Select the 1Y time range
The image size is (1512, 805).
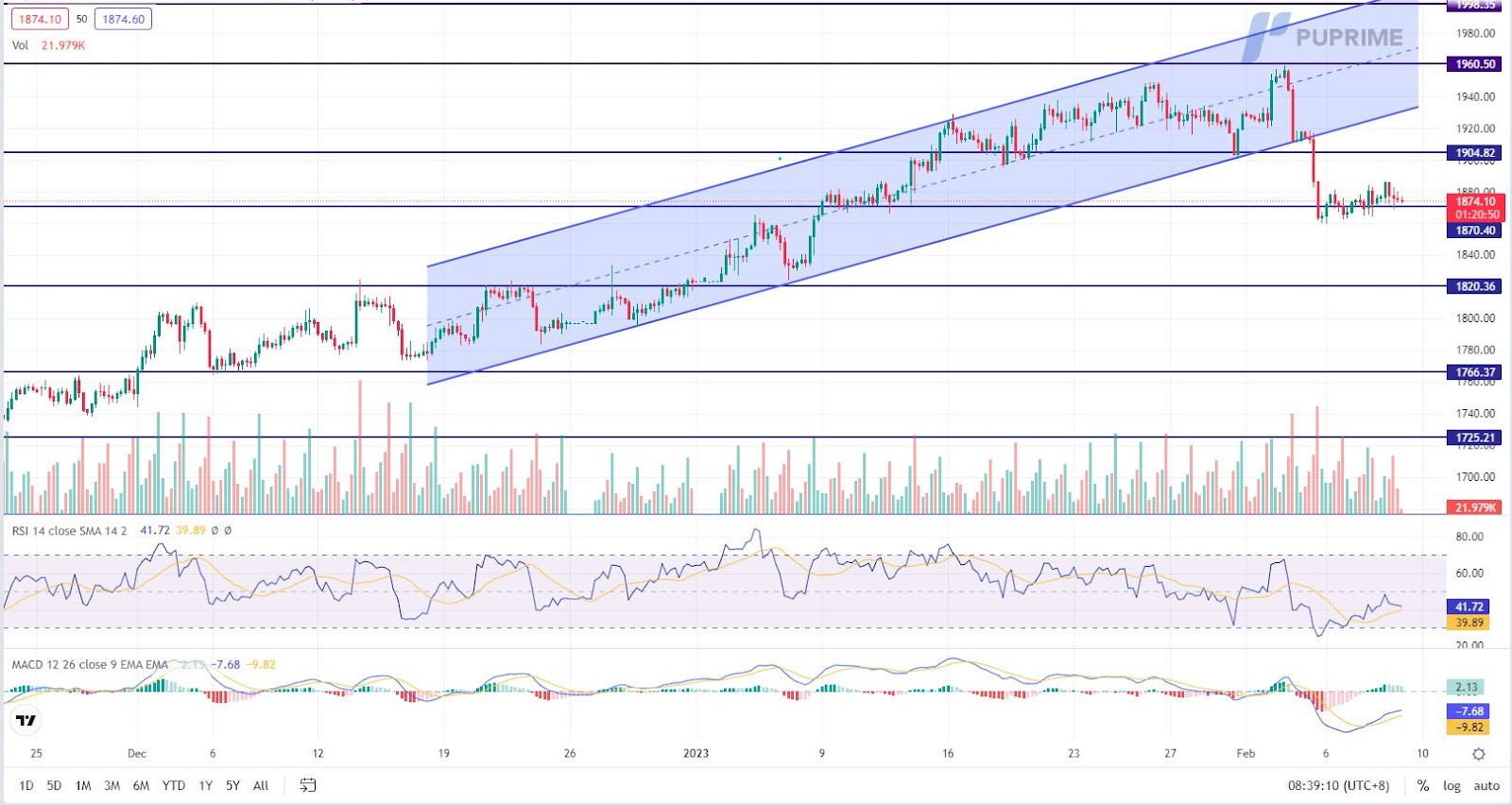click(x=205, y=785)
